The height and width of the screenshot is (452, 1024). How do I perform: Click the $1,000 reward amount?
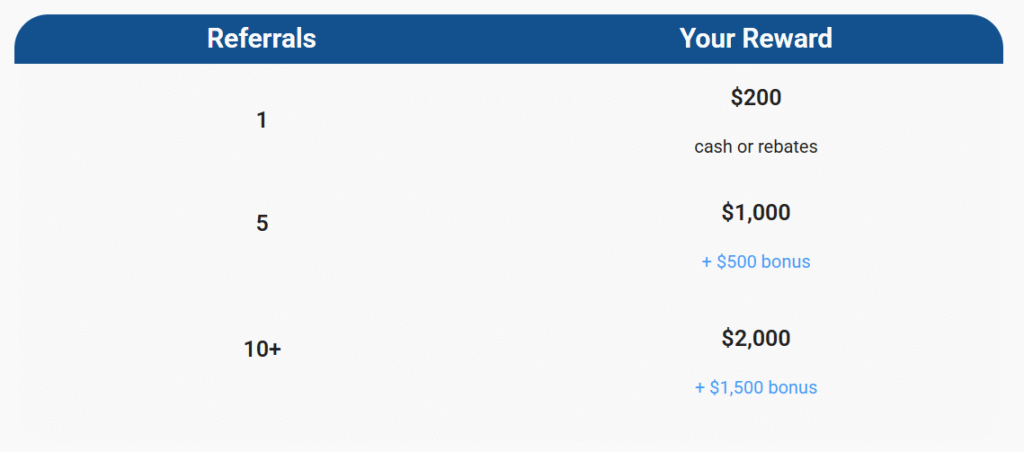[x=756, y=213]
